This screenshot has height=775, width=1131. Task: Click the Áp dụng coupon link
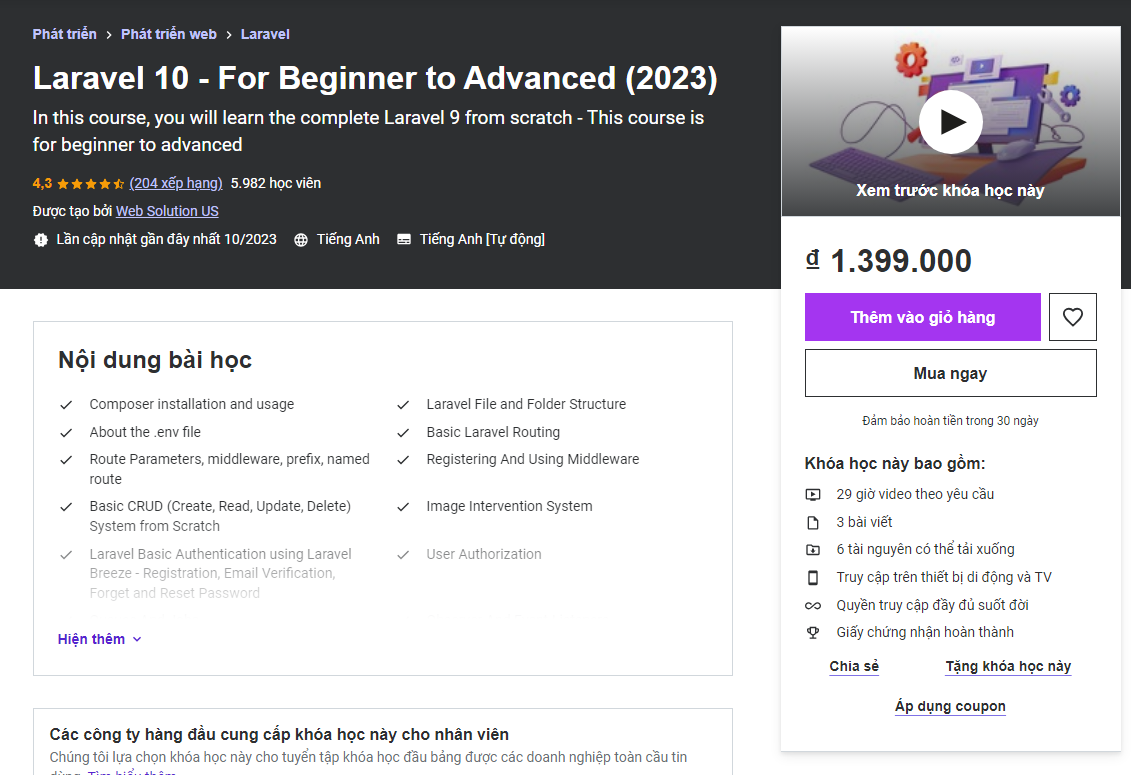click(949, 705)
